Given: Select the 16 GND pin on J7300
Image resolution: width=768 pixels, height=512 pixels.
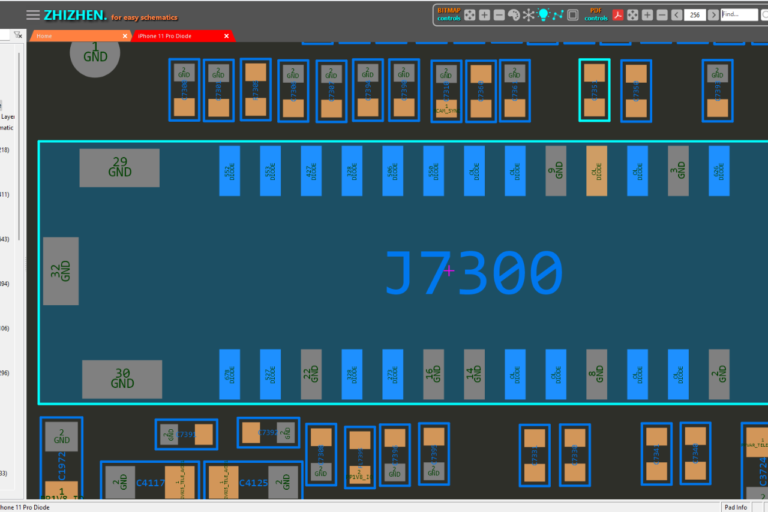Looking at the screenshot, I should (x=433, y=374).
